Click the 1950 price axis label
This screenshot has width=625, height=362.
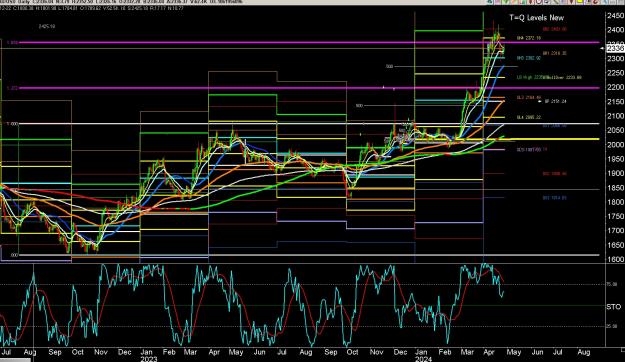tap(615, 159)
